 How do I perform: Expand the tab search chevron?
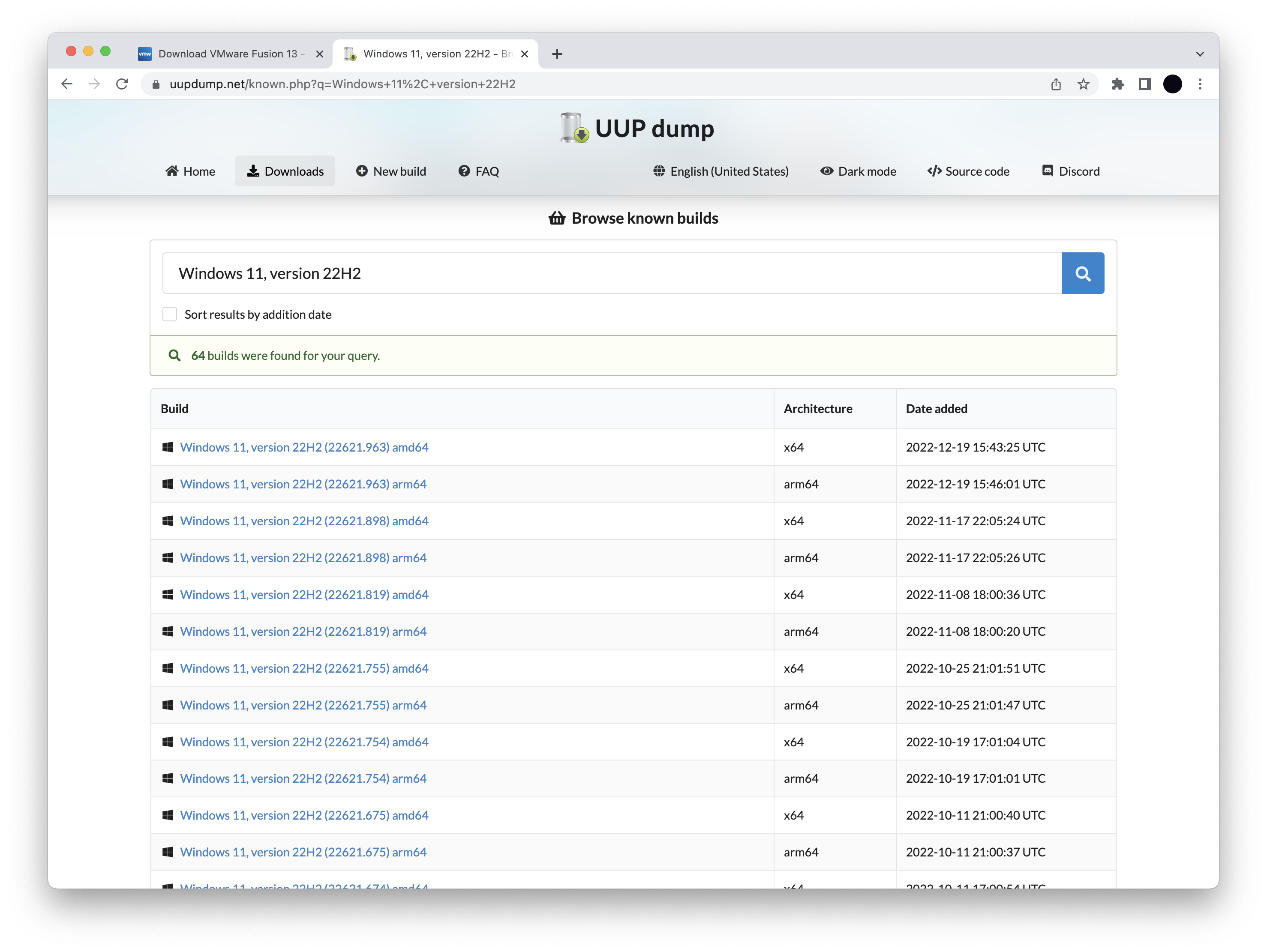[1199, 54]
